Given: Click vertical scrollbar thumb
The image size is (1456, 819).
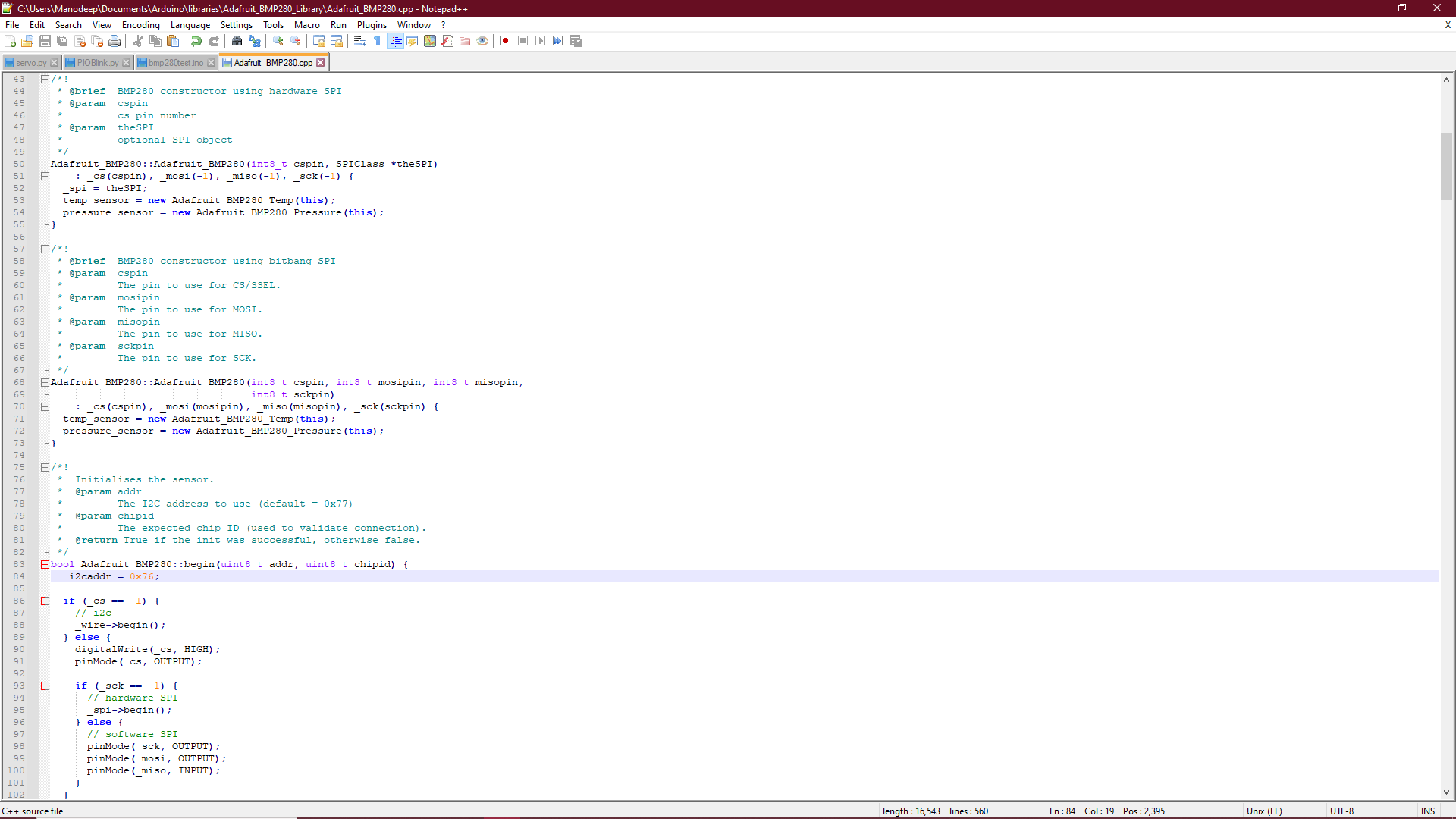Looking at the screenshot, I should pyautogui.click(x=1446, y=167).
